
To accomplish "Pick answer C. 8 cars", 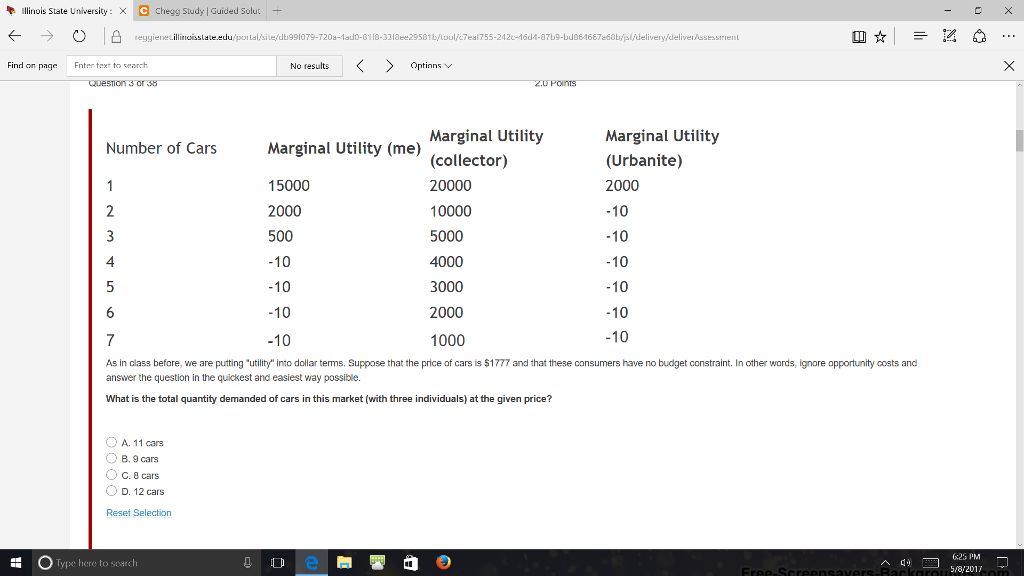I will 111,475.
